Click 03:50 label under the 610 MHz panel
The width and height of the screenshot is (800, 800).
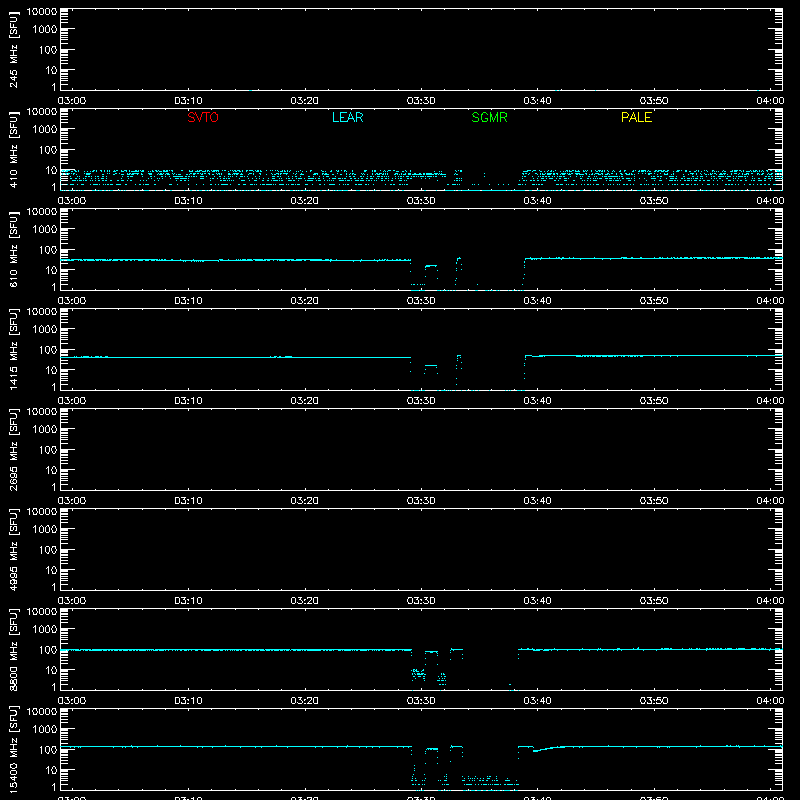(x=654, y=301)
